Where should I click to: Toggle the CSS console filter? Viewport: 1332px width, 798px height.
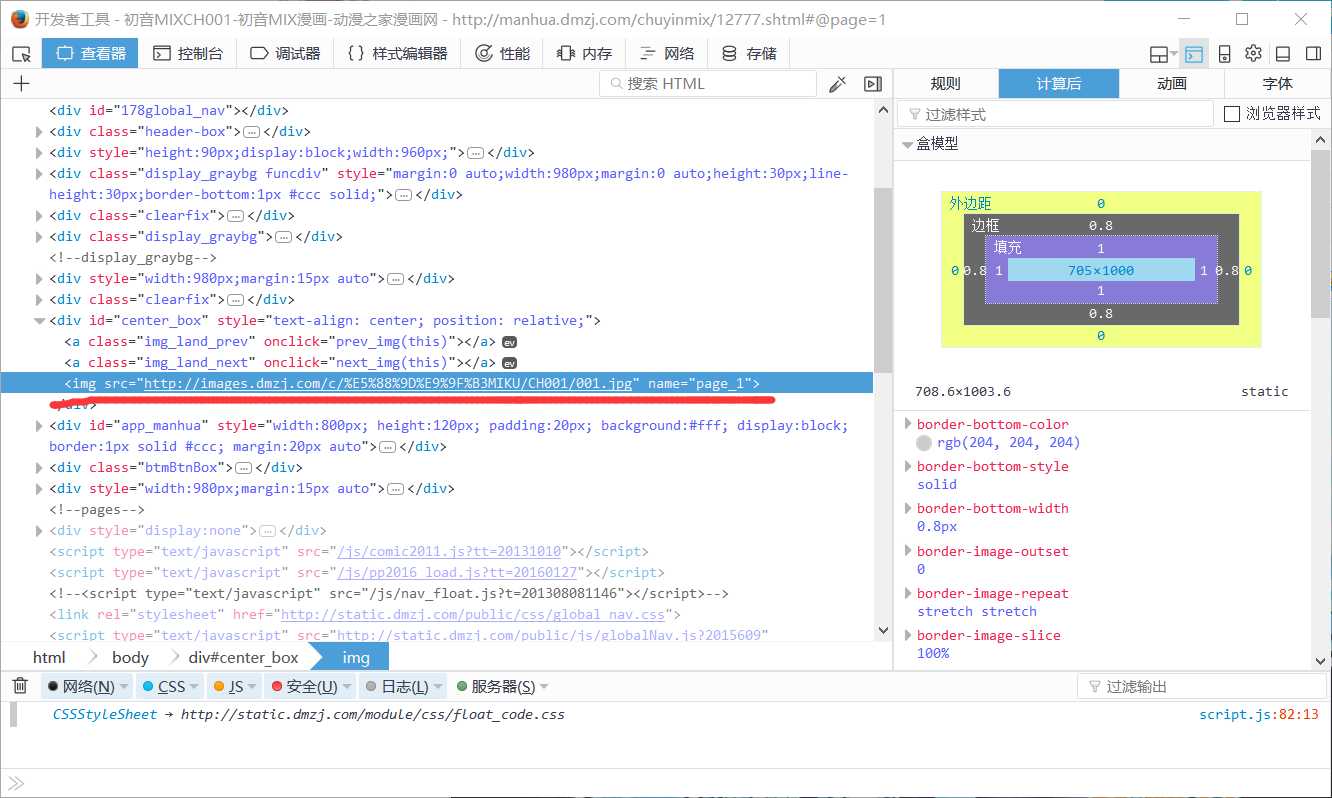164,686
